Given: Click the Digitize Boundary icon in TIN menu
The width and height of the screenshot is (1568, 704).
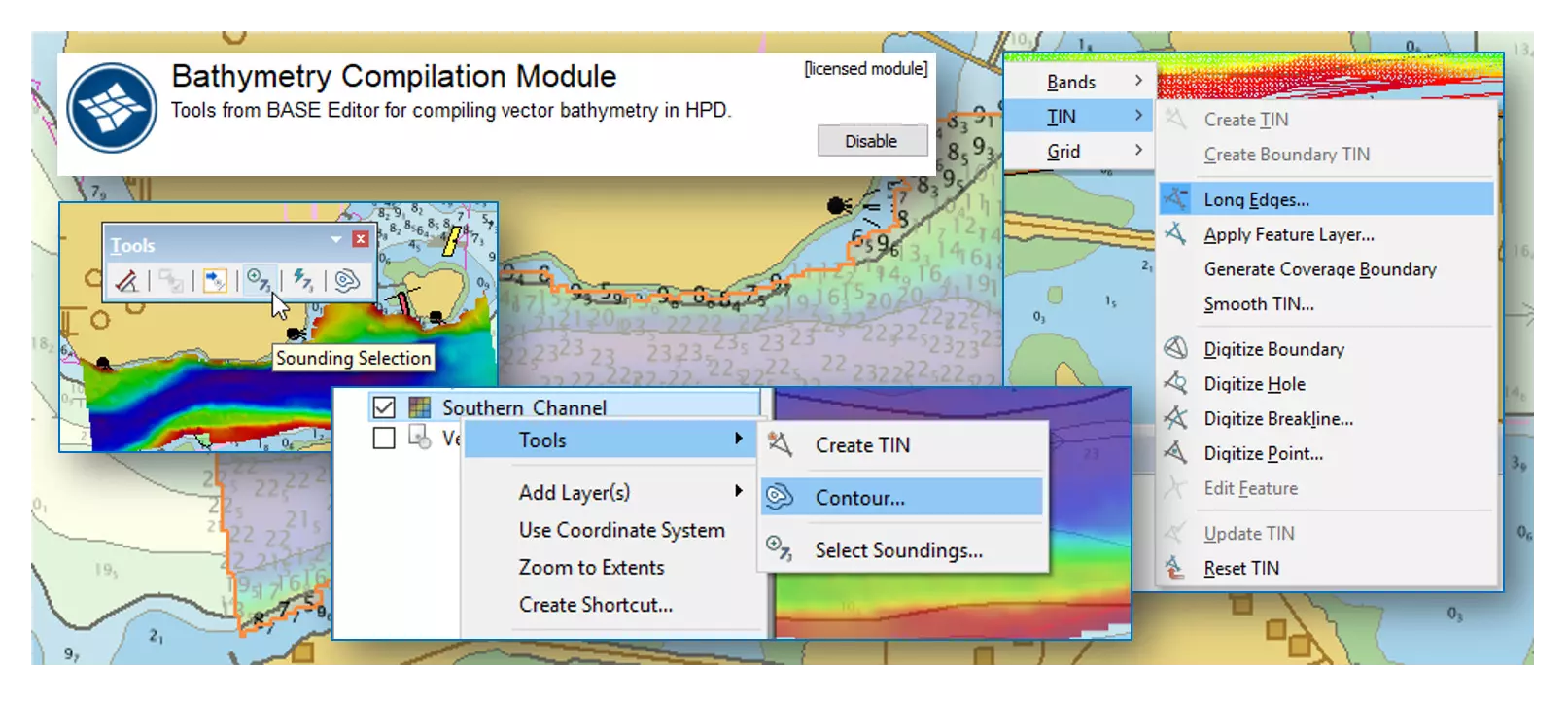Looking at the screenshot, I should 1176,349.
